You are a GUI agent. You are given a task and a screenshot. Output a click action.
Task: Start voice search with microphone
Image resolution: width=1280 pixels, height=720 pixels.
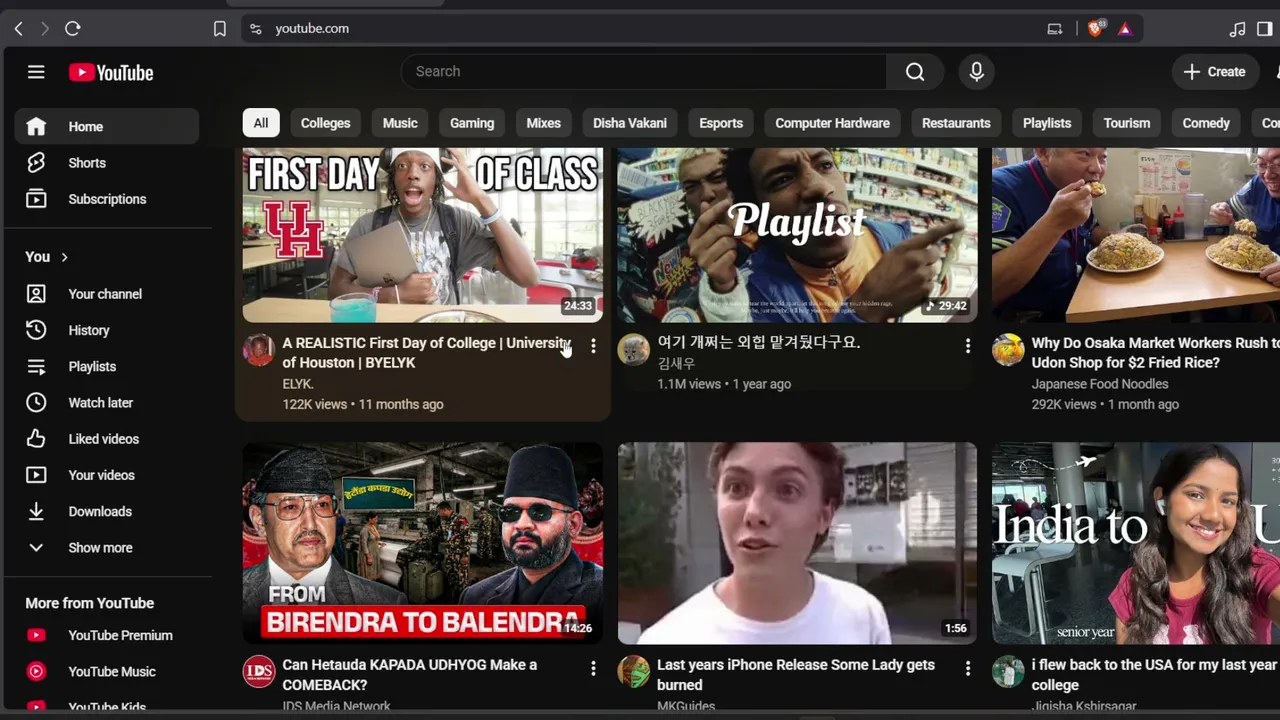pyautogui.click(x=976, y=71)
